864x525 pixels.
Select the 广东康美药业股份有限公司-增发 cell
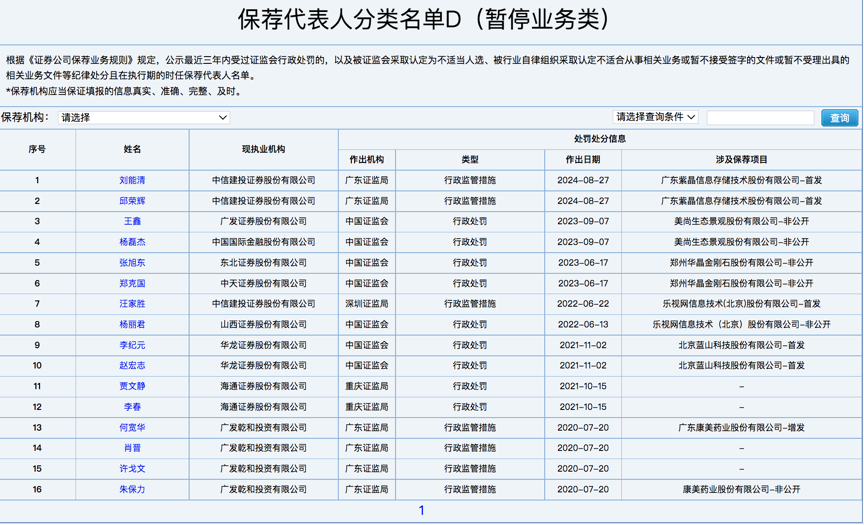tap(742, 427)
